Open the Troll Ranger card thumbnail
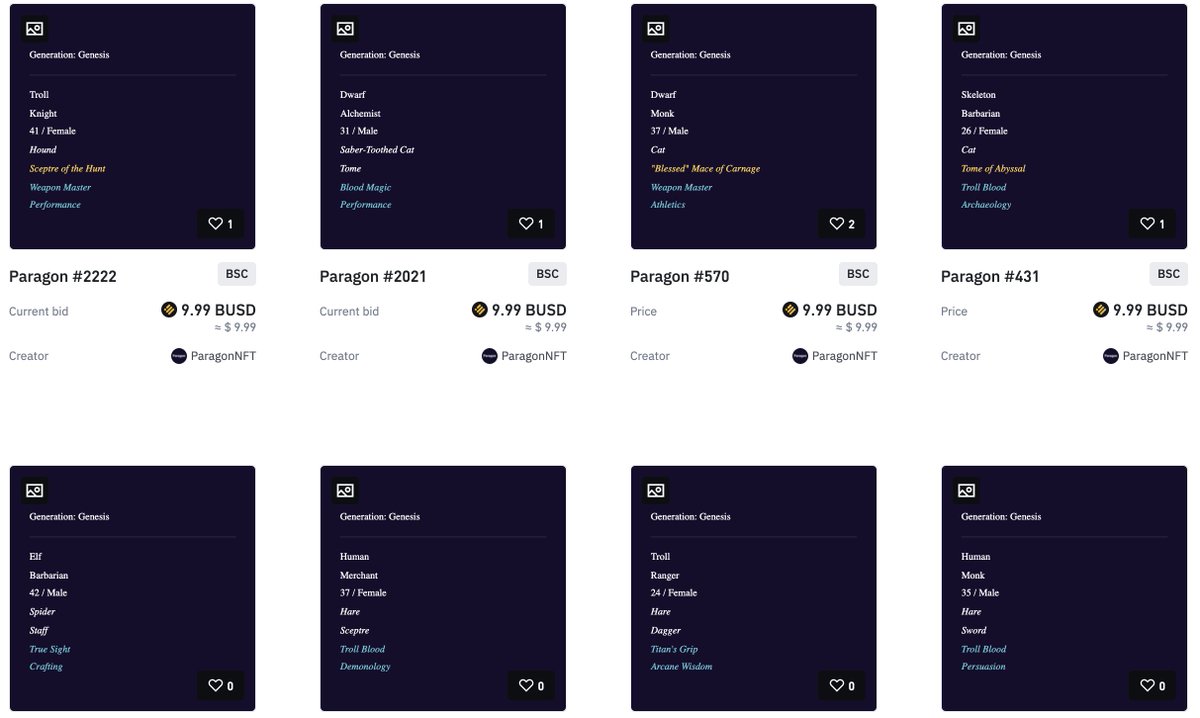Screen dimensions: 1200x718 pyautogui.click(x=754, y=588)
